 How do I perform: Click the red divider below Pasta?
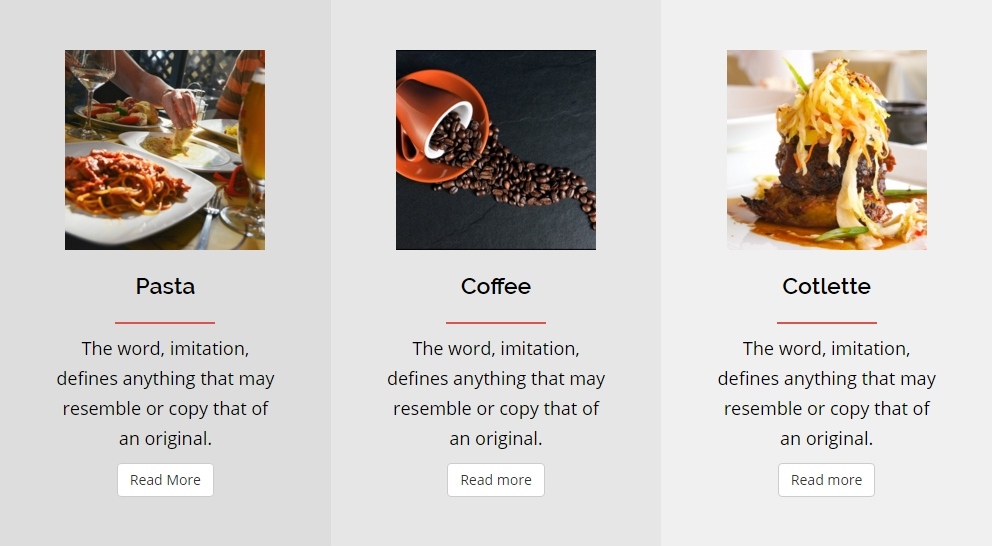[165, 323]
